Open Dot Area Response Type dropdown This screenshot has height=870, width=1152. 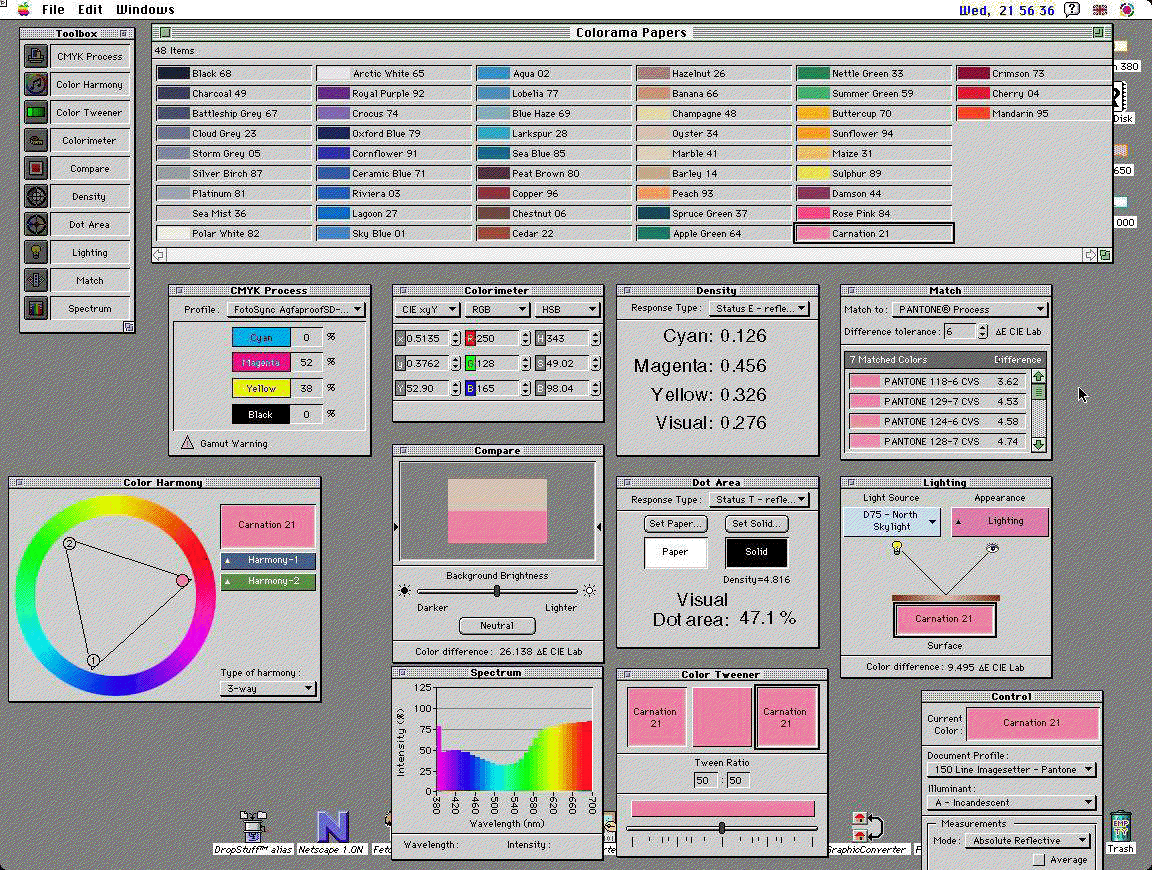pos(759,500)
